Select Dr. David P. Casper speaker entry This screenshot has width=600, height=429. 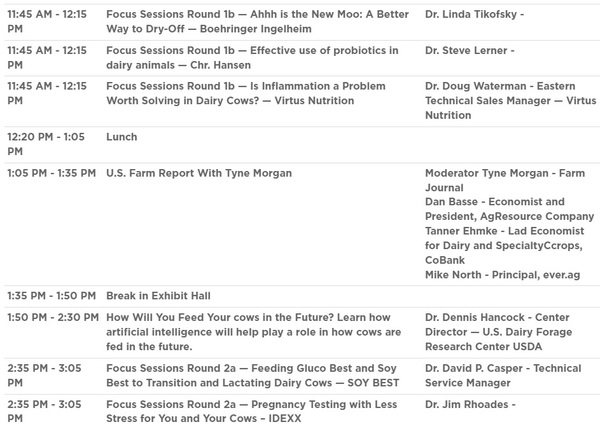click(503, 375)
